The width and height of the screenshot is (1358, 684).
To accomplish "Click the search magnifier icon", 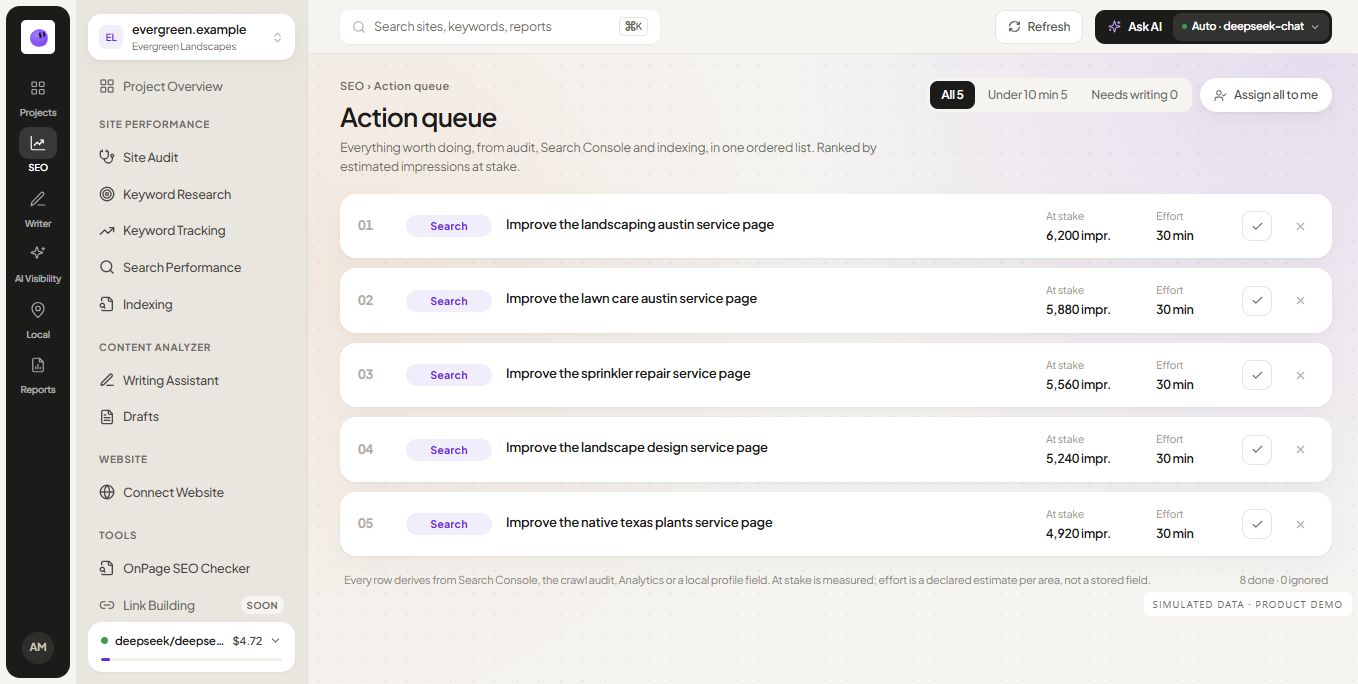I will click(x=358, y=27).
